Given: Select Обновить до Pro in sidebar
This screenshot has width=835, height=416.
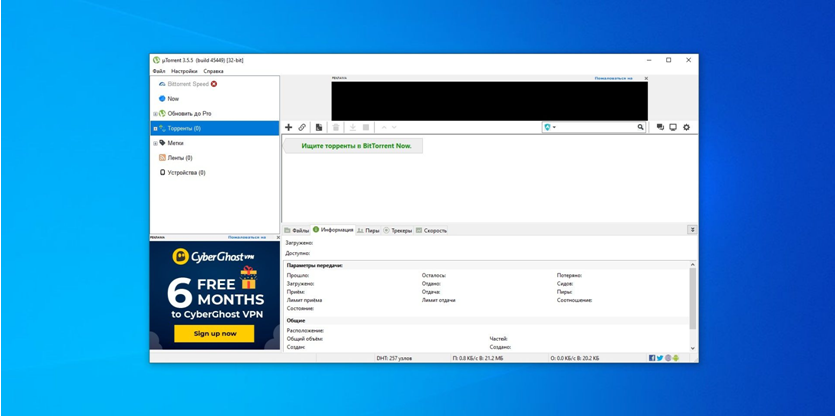Looking at the screenshot, I should pos(190,113).
